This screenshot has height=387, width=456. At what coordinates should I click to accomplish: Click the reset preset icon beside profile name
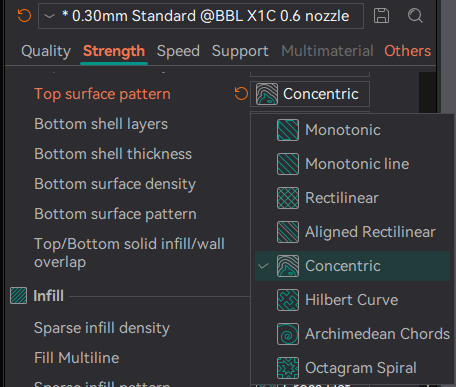24,16
